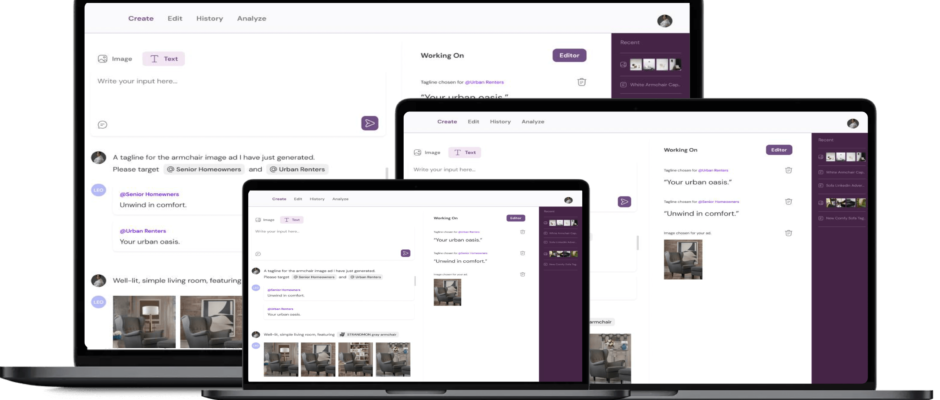Screen dimensions: 940x400
Task: Click image icon atop large laptop Recent sidebar
Action: (x=623, y=64)
